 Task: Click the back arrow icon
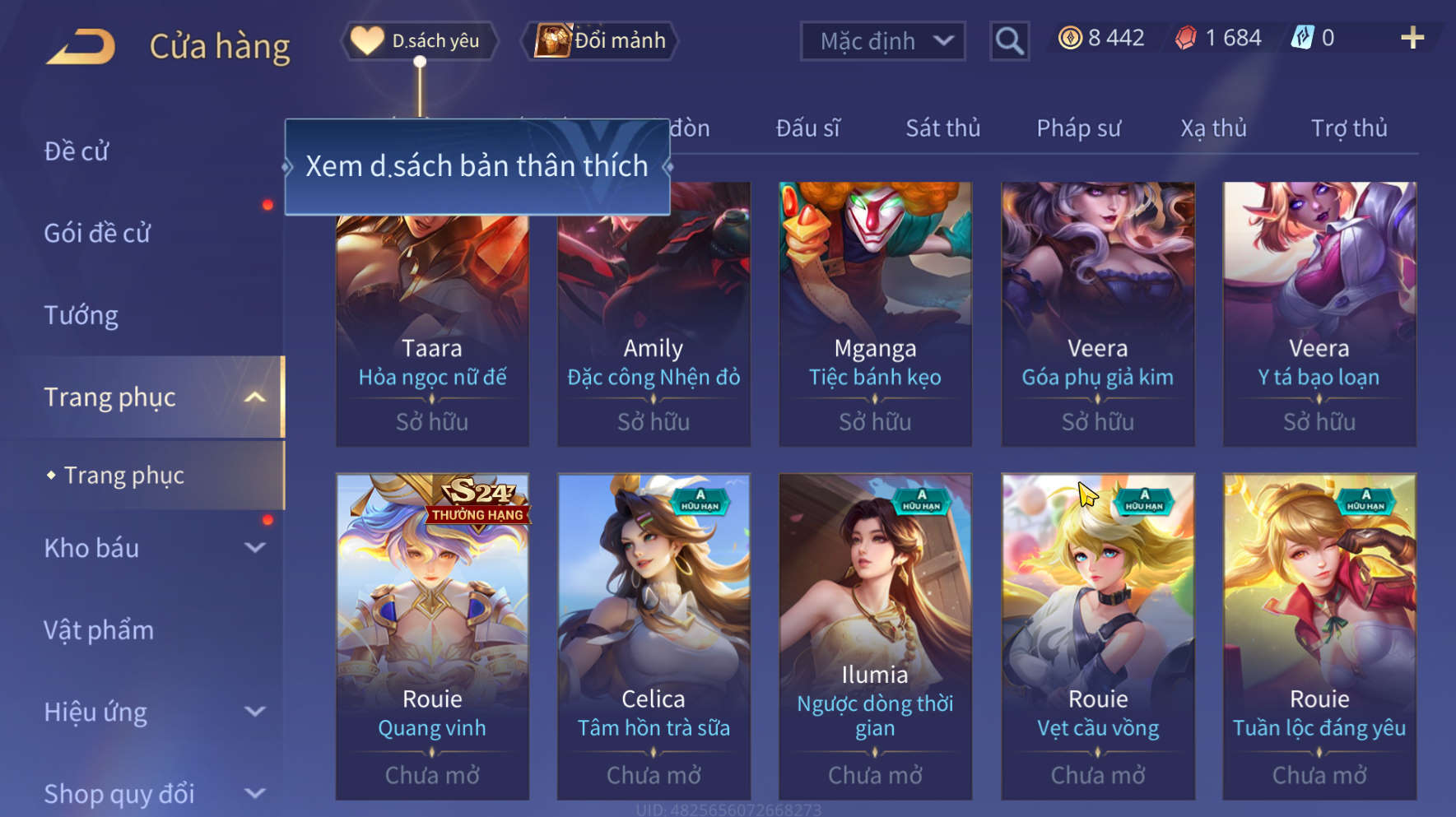coord(81,46)
